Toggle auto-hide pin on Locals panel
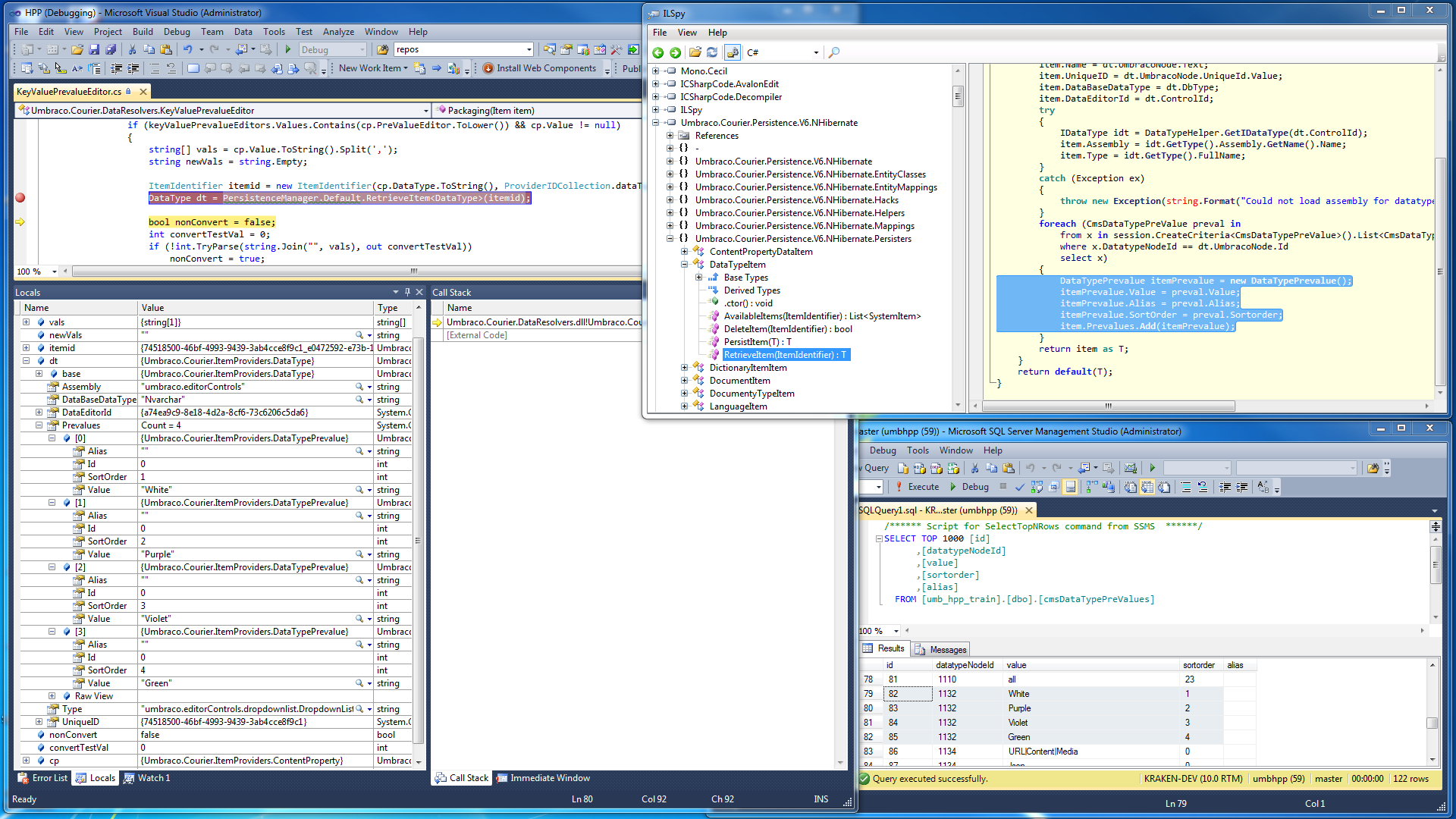 click(407, 292)
